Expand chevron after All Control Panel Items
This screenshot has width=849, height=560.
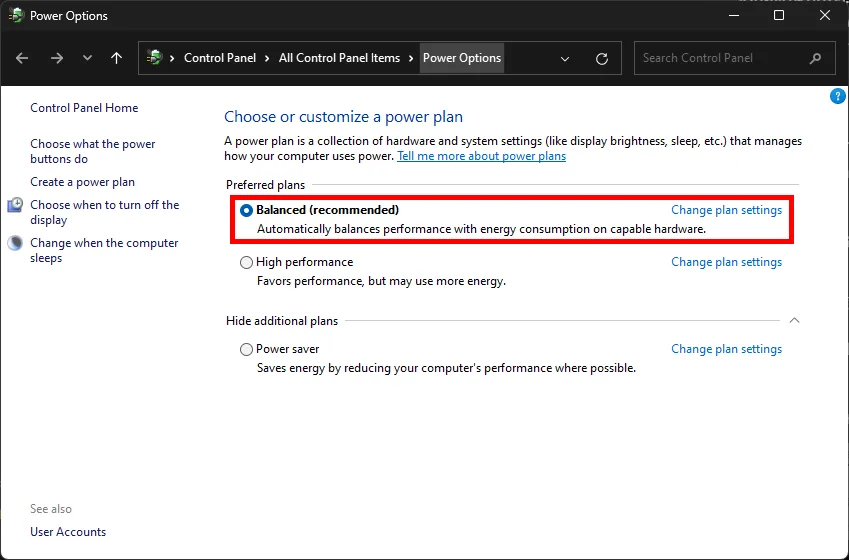(412, 58)
